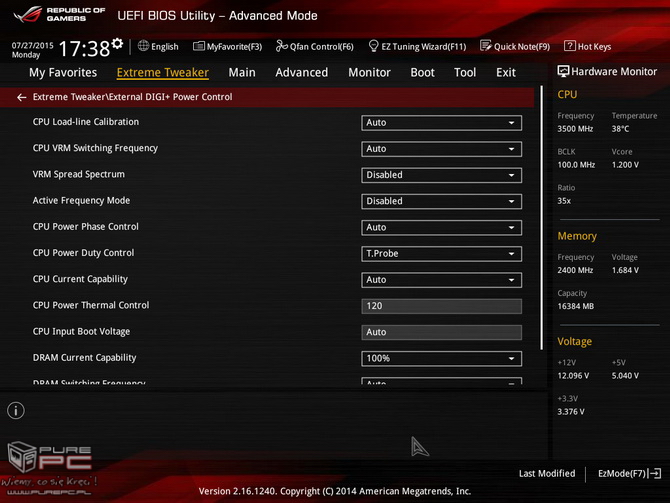
Task: Click the language globe icon
Action: point(143,46)
